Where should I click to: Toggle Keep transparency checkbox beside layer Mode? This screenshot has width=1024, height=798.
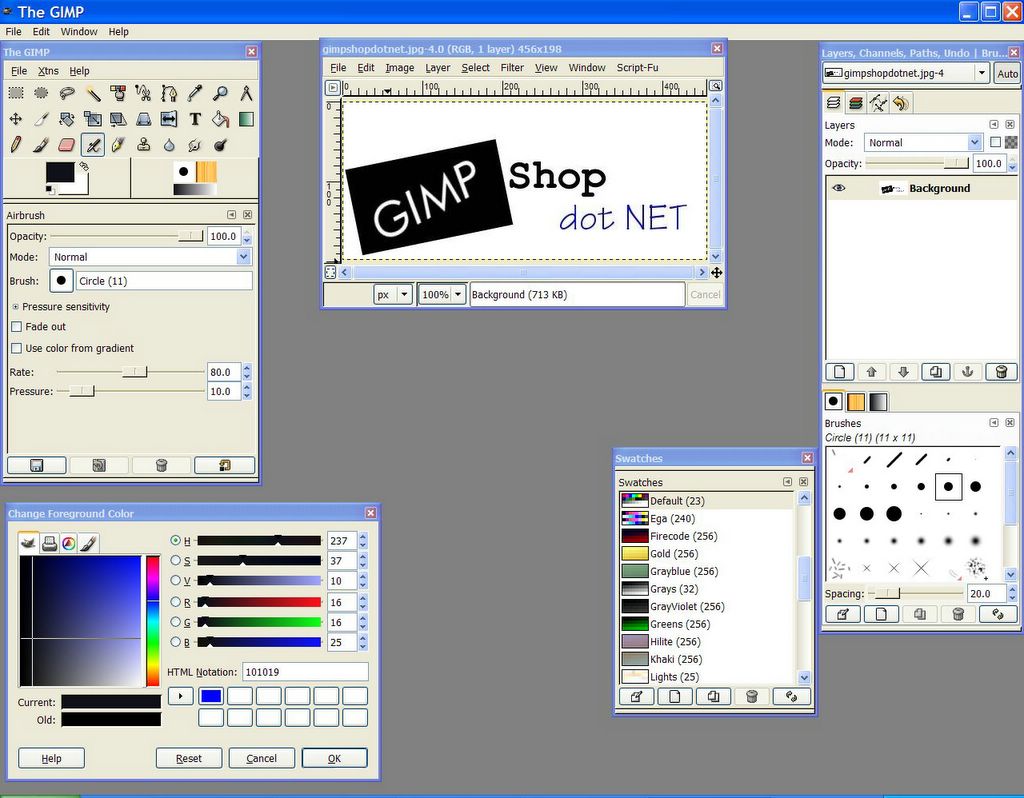(995, 142)
